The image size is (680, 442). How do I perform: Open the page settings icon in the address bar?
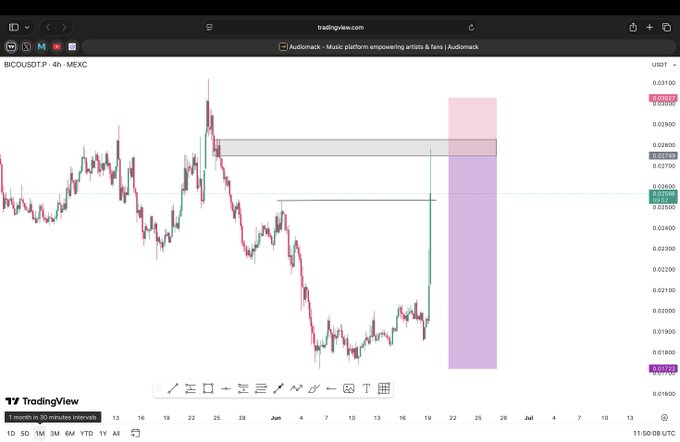[x=209, y=27]
